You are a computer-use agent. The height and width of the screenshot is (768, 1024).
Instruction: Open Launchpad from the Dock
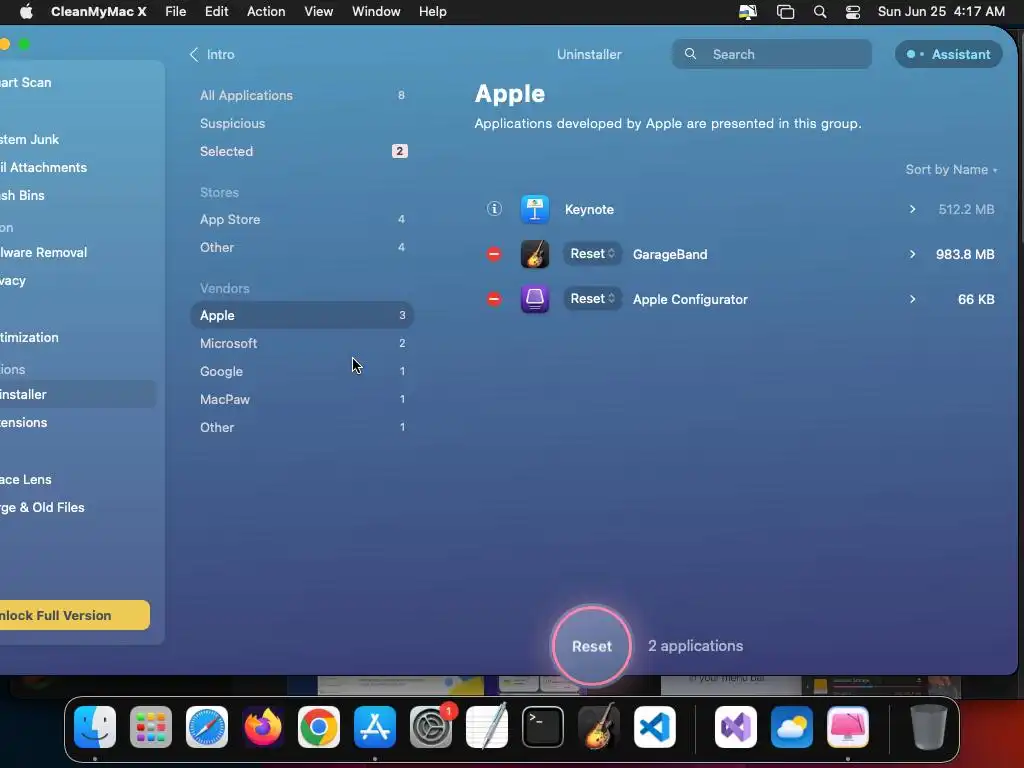coord(151,727)
